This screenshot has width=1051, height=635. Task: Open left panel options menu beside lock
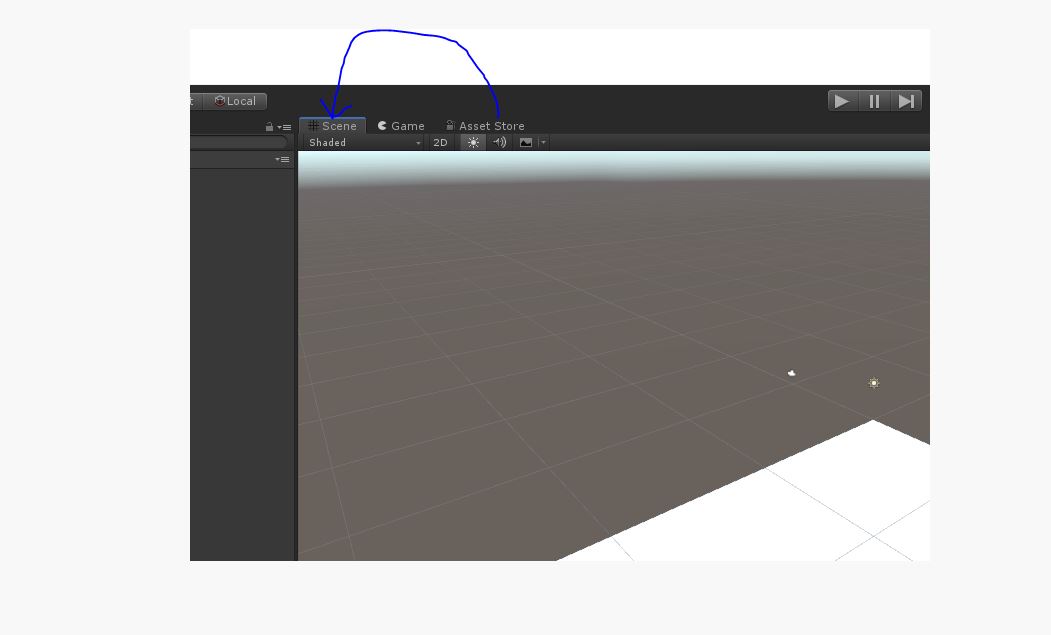284,127
